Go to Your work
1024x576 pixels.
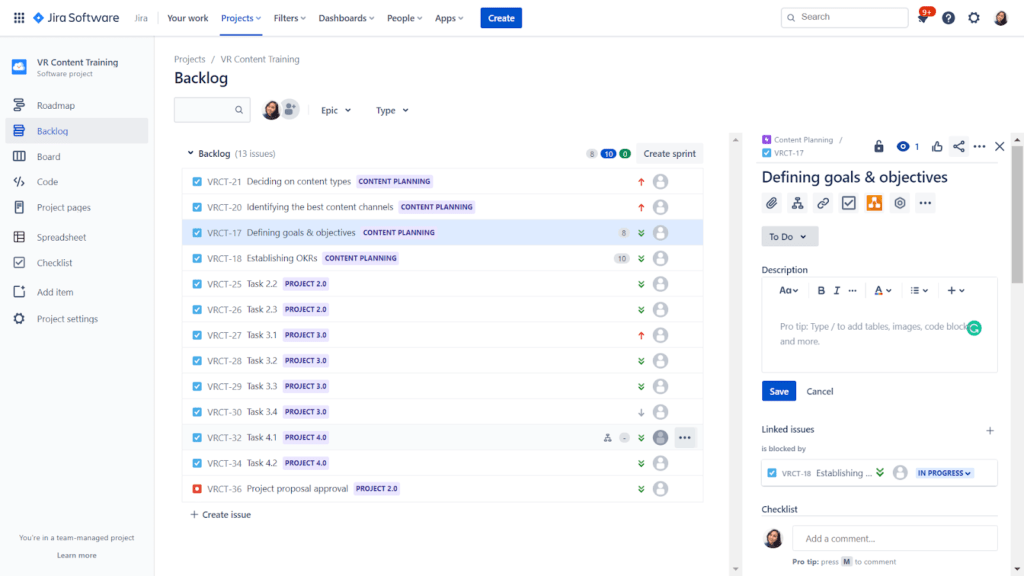click(187, 18)
